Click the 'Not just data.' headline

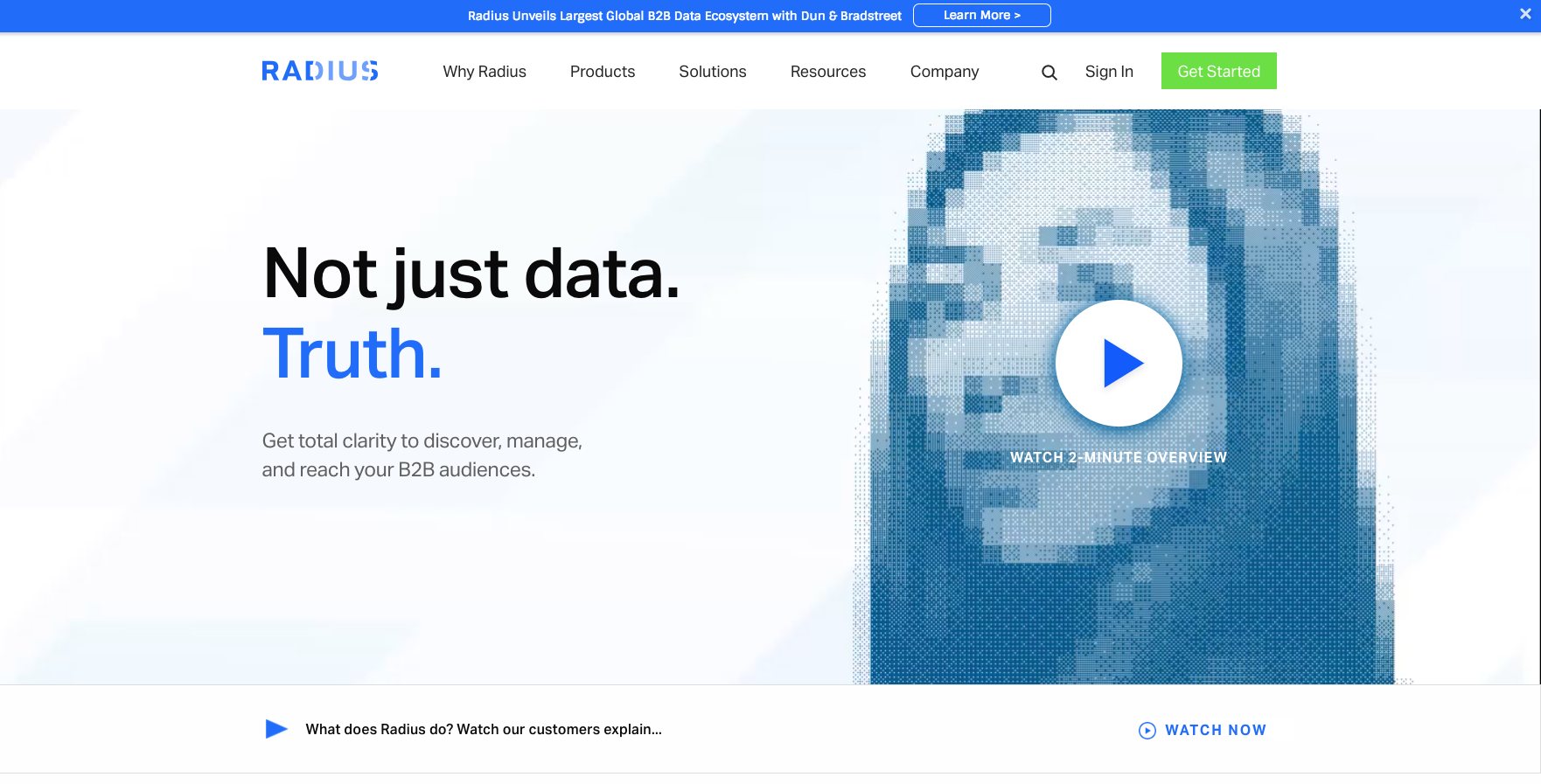(x=471, y=274)
